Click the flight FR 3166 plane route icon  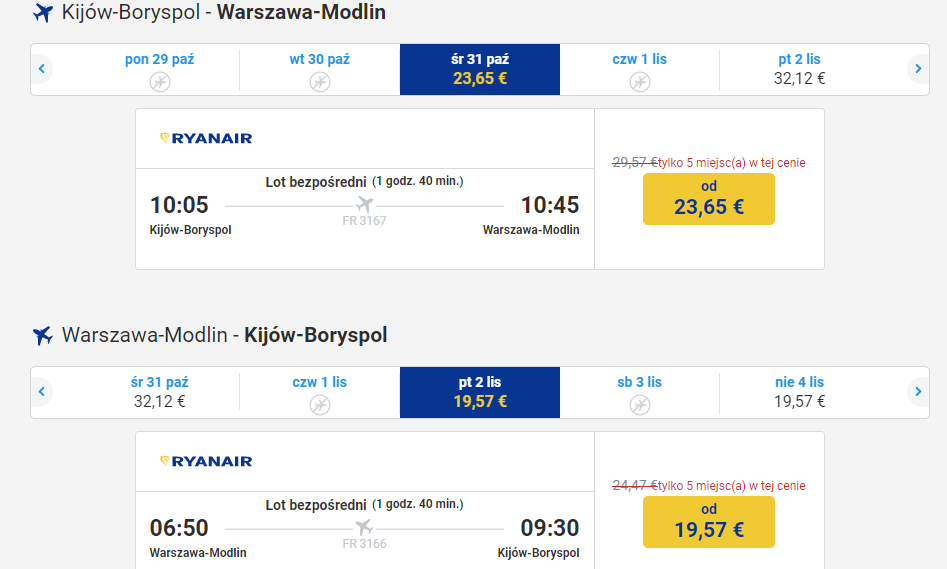365,527
